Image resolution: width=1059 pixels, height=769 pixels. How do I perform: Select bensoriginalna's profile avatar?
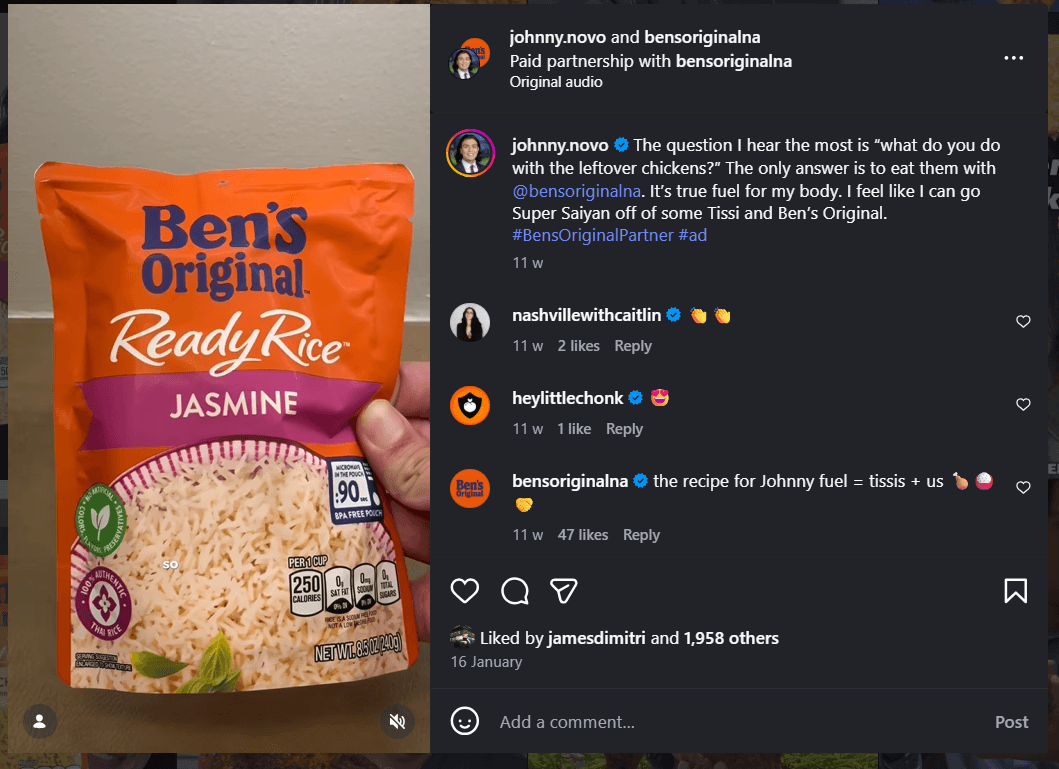470,488
